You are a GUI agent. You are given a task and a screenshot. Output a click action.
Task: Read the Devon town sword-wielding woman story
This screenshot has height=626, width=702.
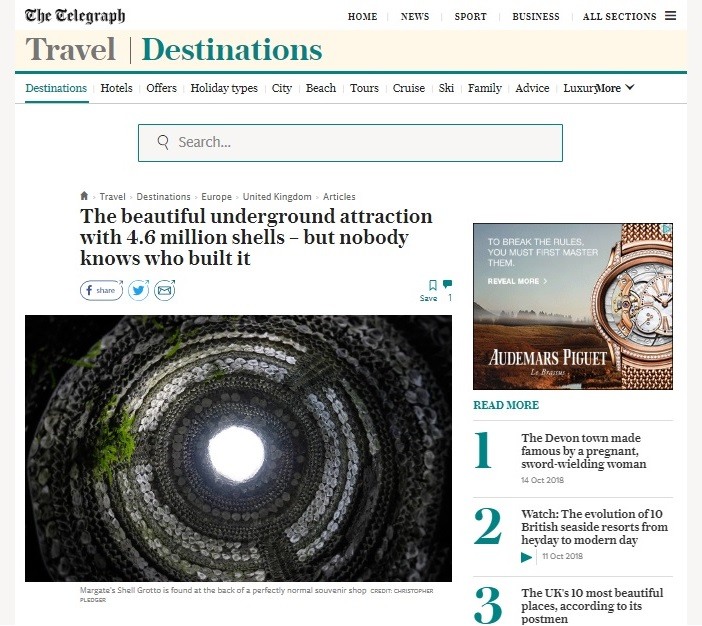[x=583, y=450]
